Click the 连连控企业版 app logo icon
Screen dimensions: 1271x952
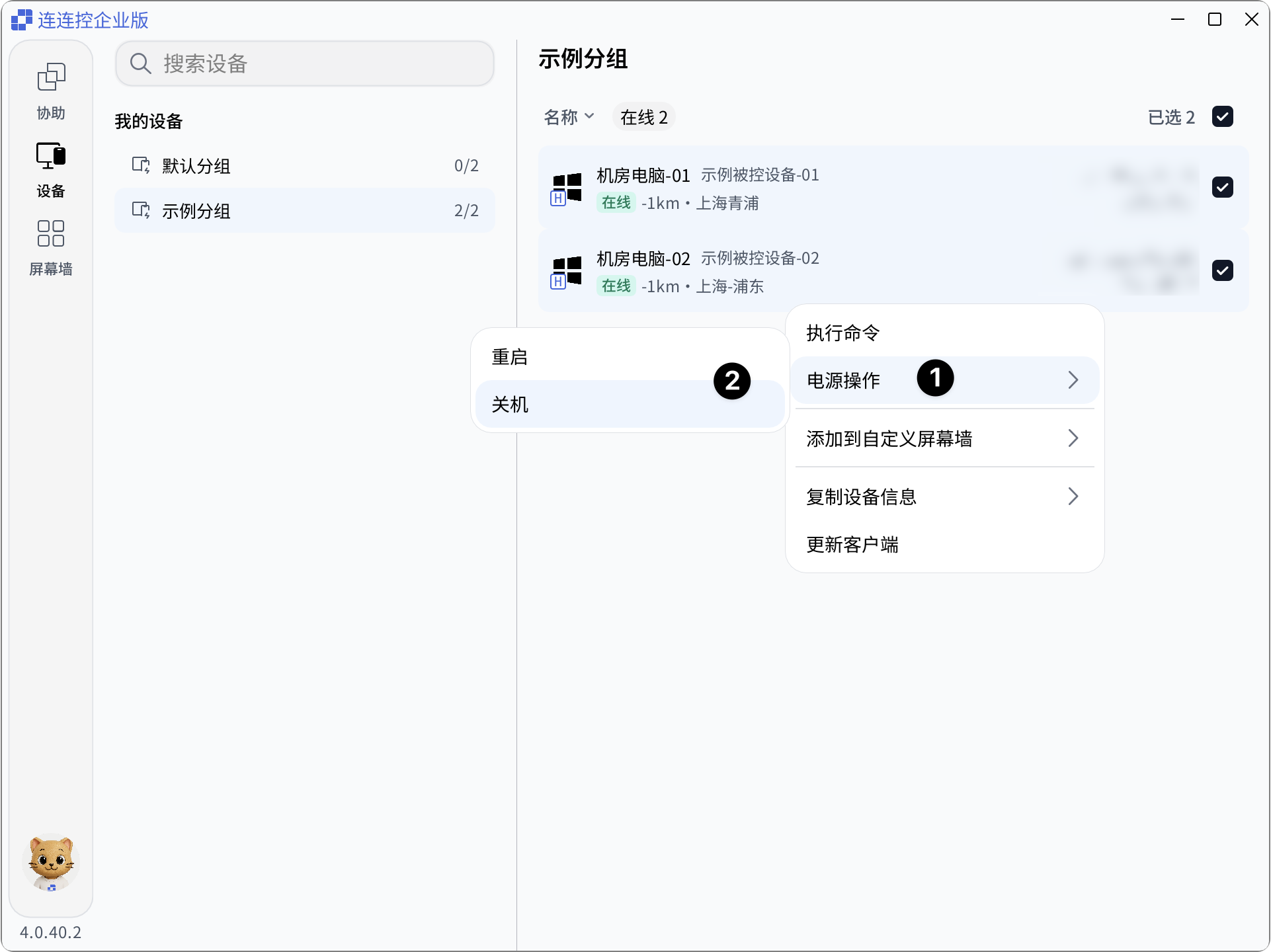22,20
